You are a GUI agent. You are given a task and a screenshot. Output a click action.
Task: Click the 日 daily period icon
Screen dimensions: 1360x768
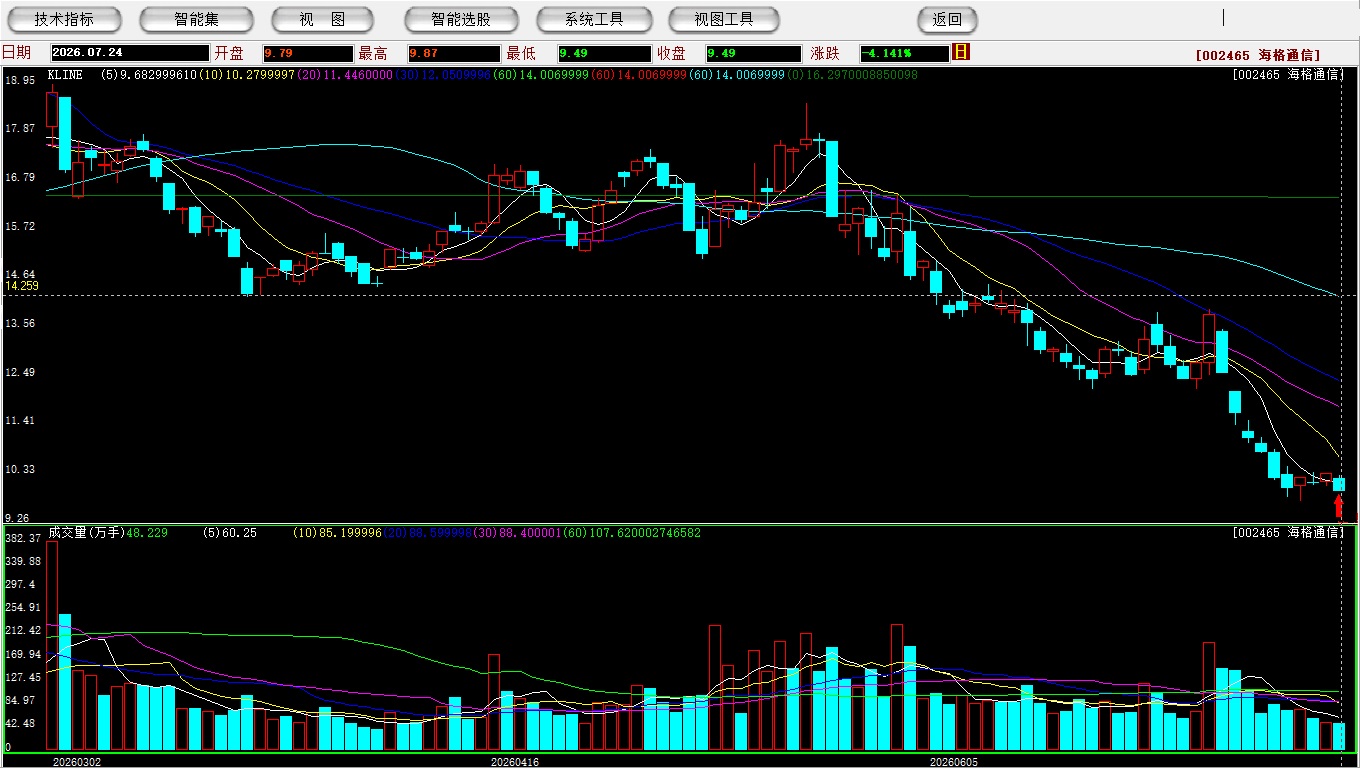(x=962, y=52)
